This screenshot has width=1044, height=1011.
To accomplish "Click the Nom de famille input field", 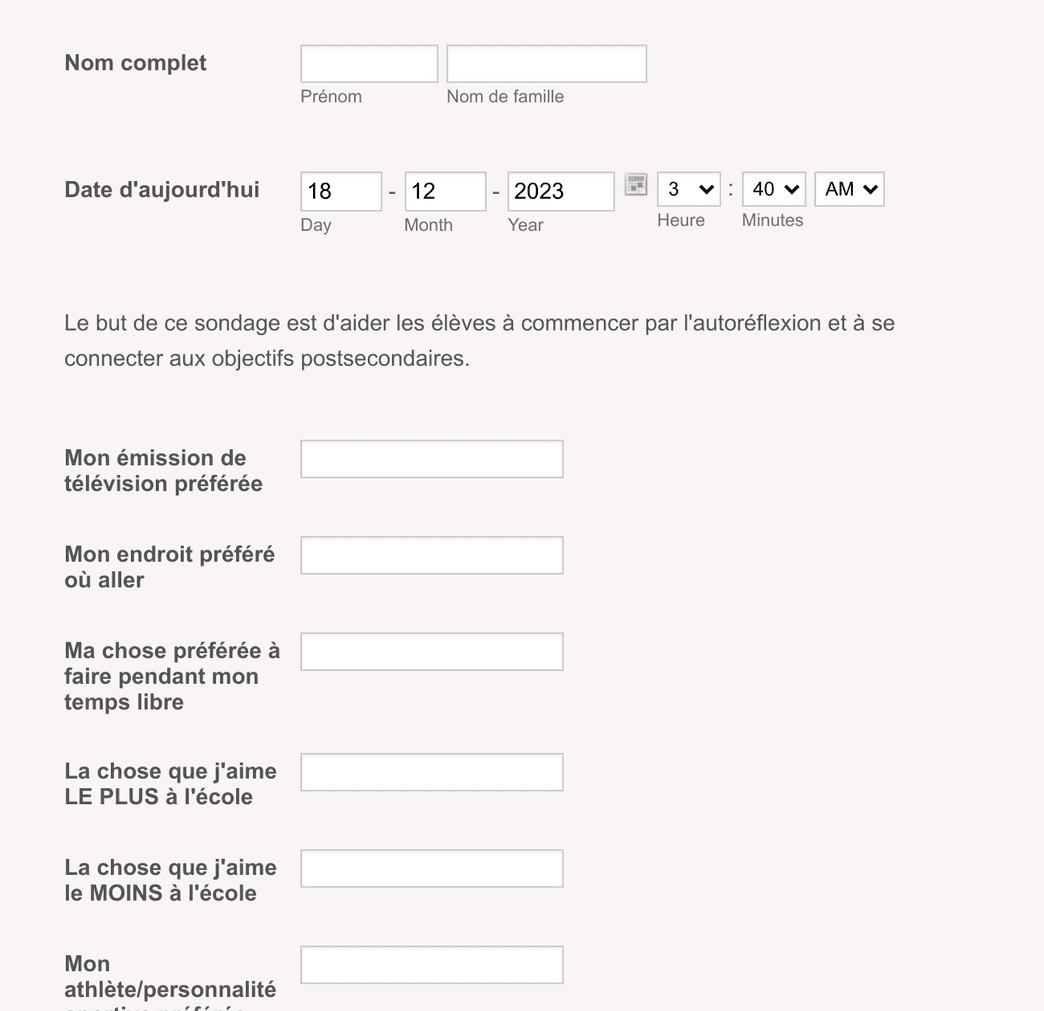I will click(546, 62).
